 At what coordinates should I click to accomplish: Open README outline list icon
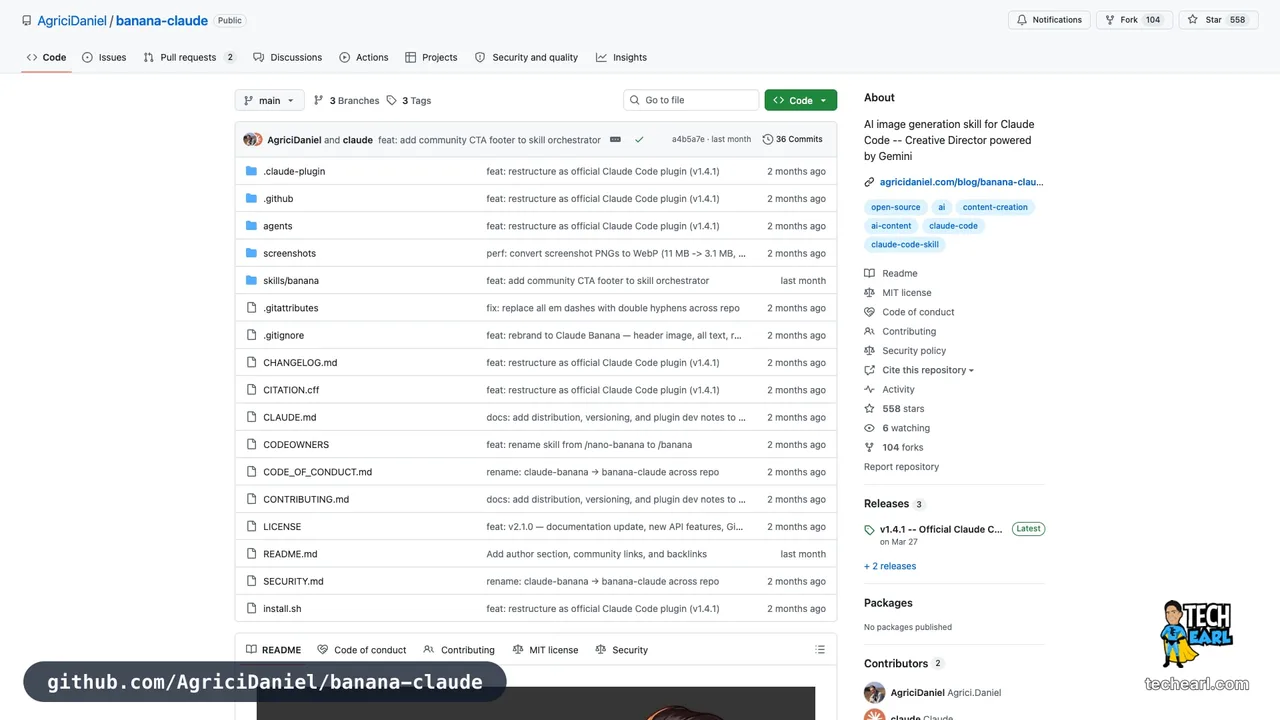pos(820,650)
